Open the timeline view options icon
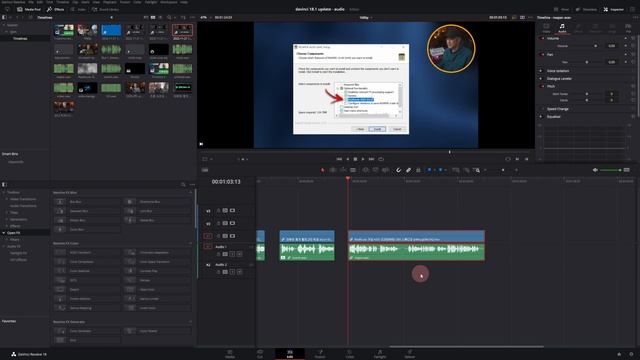Viewport: 640px width, 360px height. [205, 170]
